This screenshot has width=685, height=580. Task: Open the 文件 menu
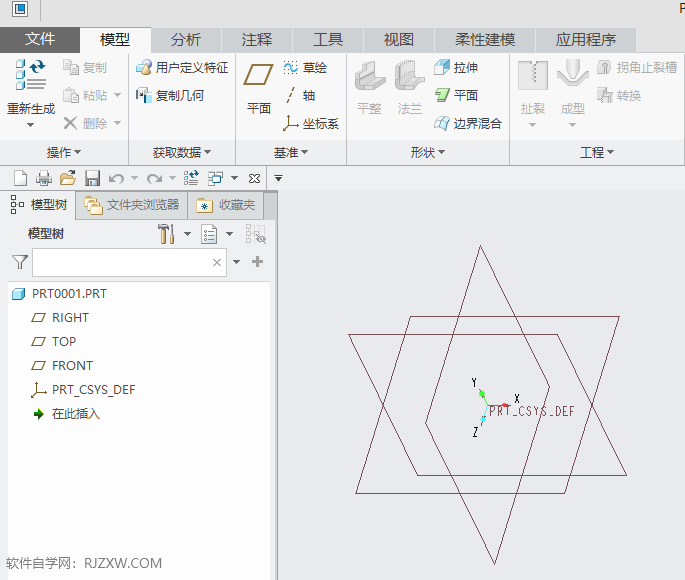40,39
